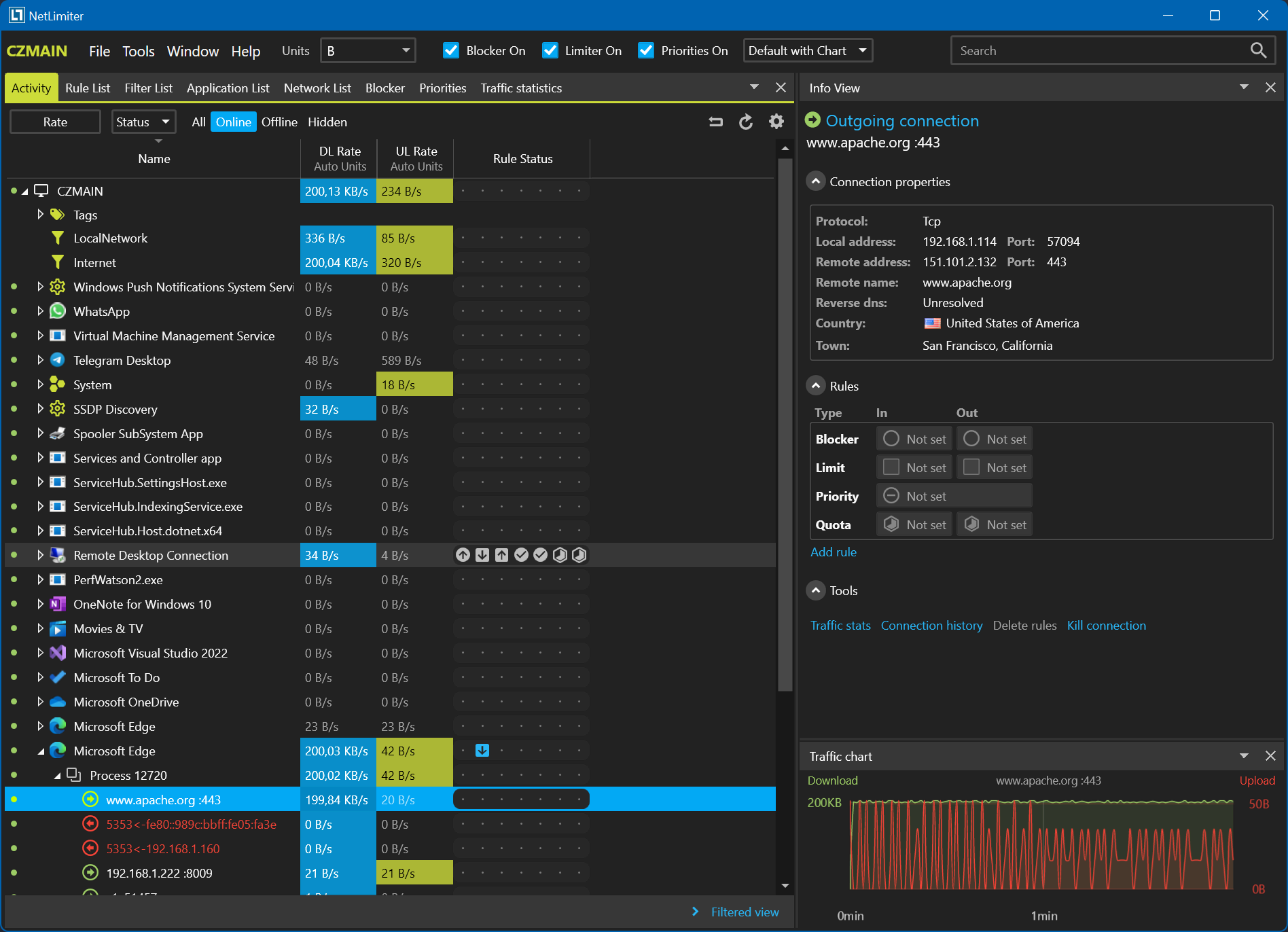
Task: Select the Hidden filter
Action: click(327, 122)
